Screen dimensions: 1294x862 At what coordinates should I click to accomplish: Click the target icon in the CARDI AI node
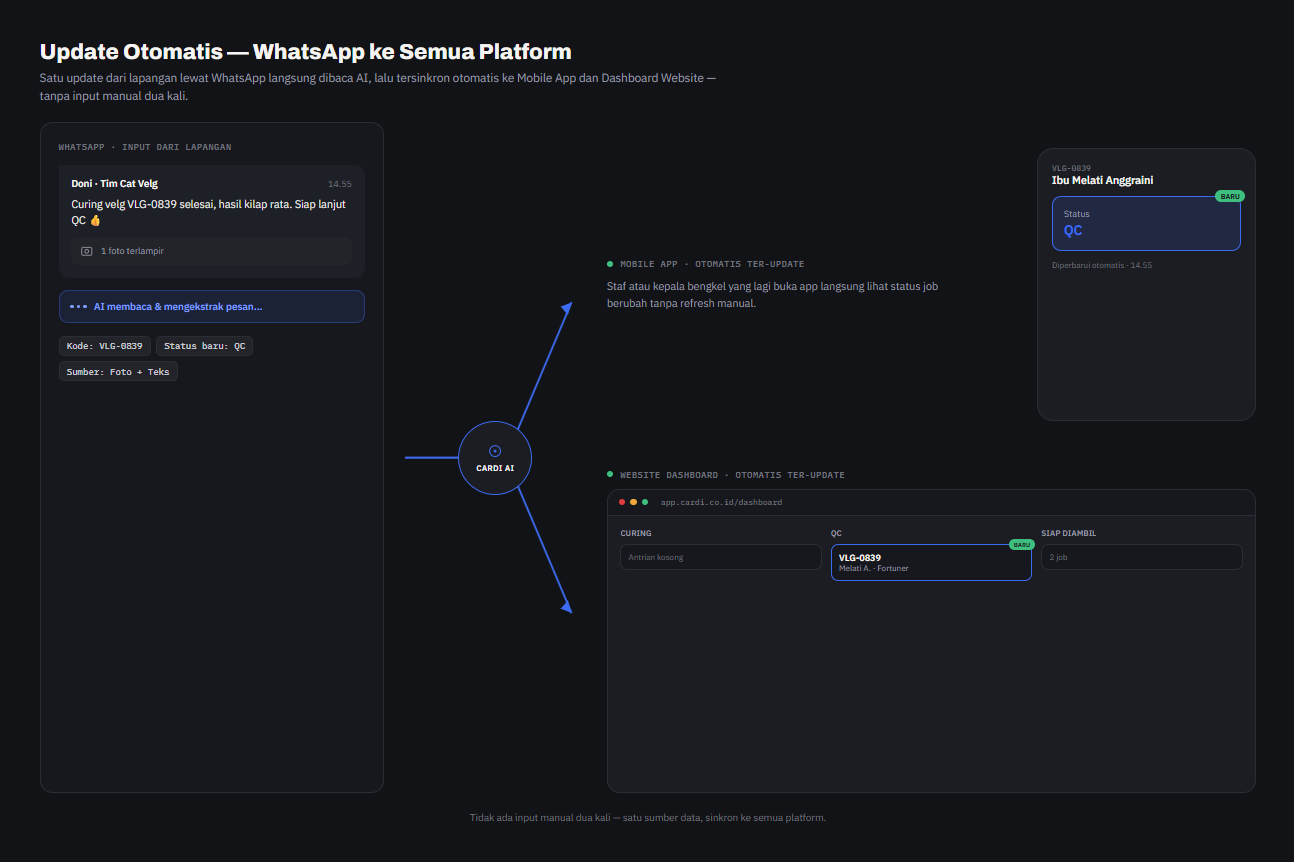pos(495,451)
